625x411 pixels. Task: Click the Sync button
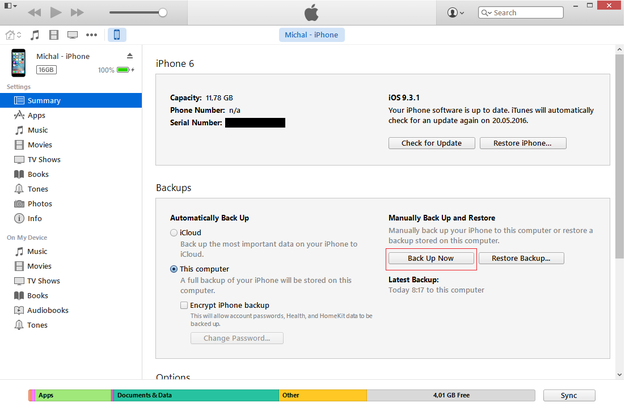[x=569, y=395]
